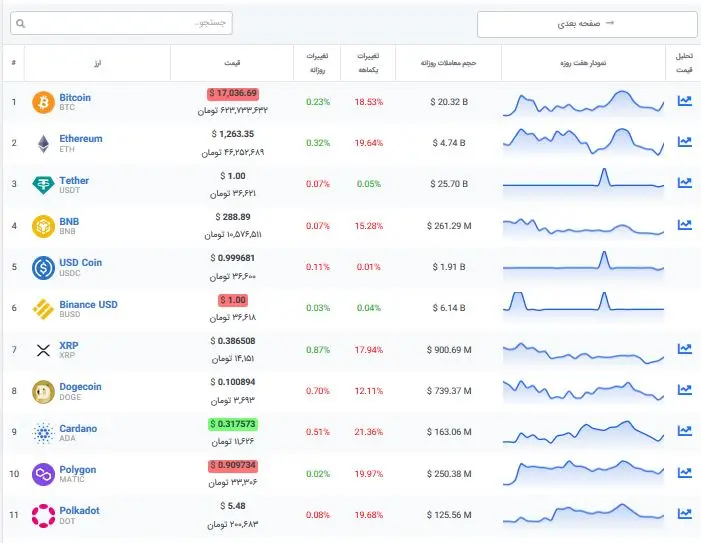The image size is (701, 543).
Task: Click the Polkadot logo icon
Action: click(x=43, y=515)
